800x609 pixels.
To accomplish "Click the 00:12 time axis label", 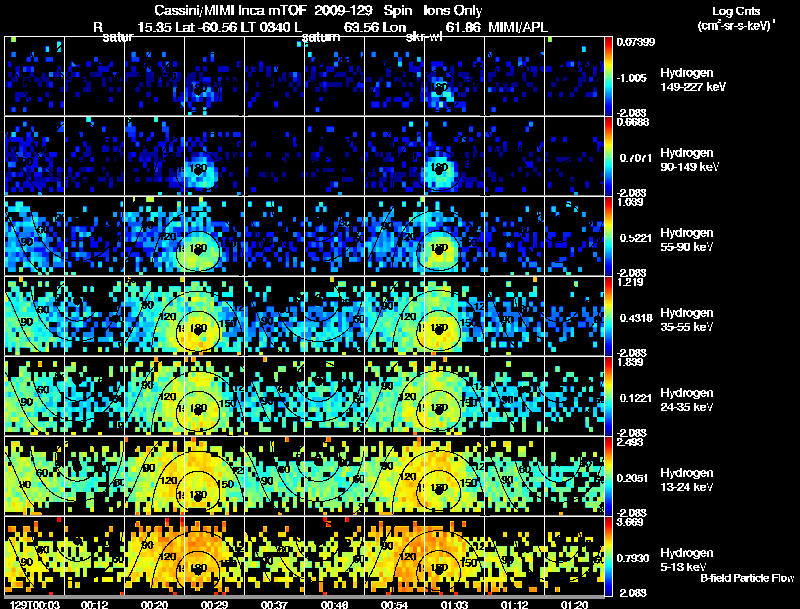I will [94, 605].
